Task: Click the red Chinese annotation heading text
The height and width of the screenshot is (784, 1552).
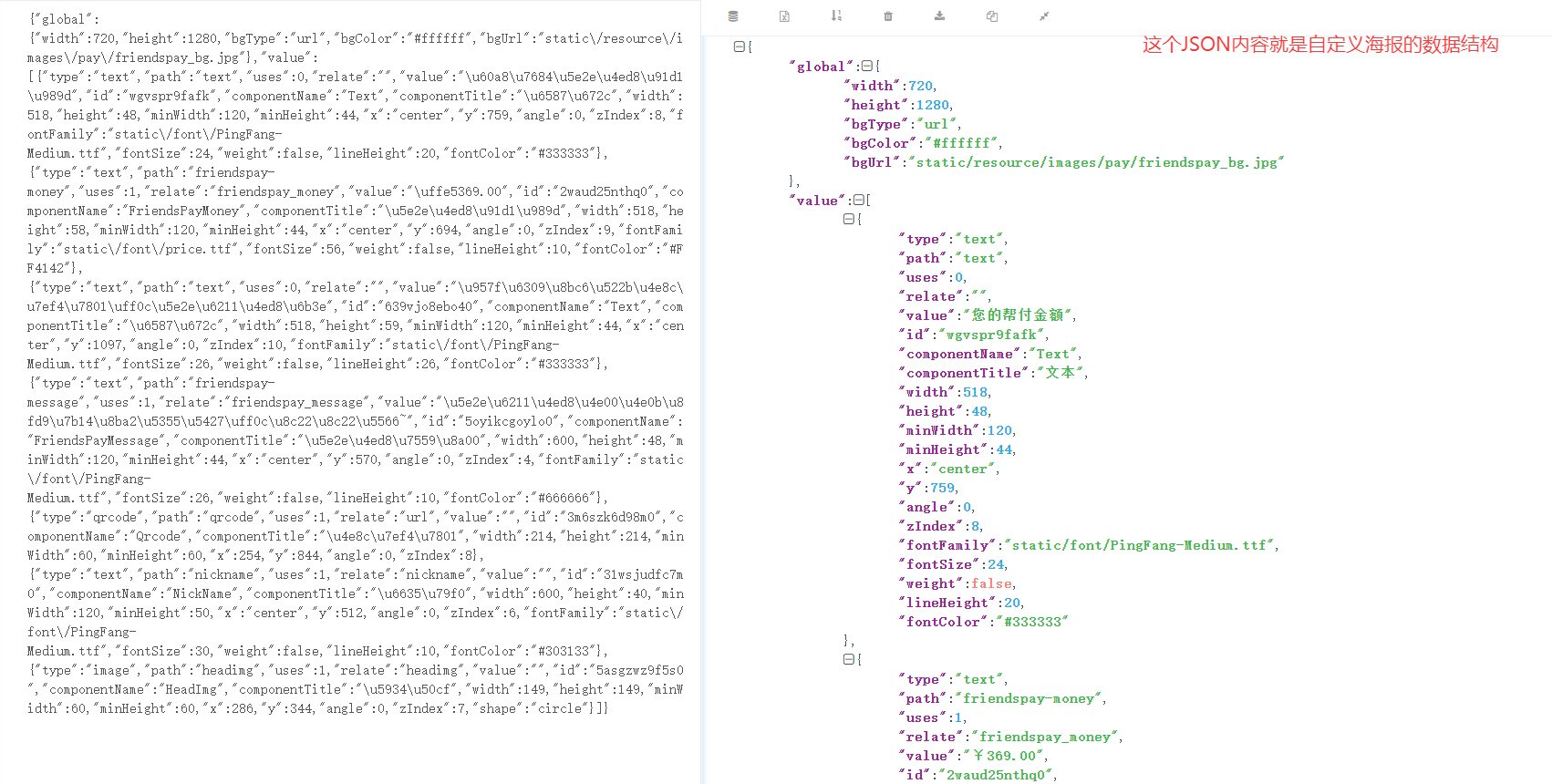Action: pos(1319,45)
